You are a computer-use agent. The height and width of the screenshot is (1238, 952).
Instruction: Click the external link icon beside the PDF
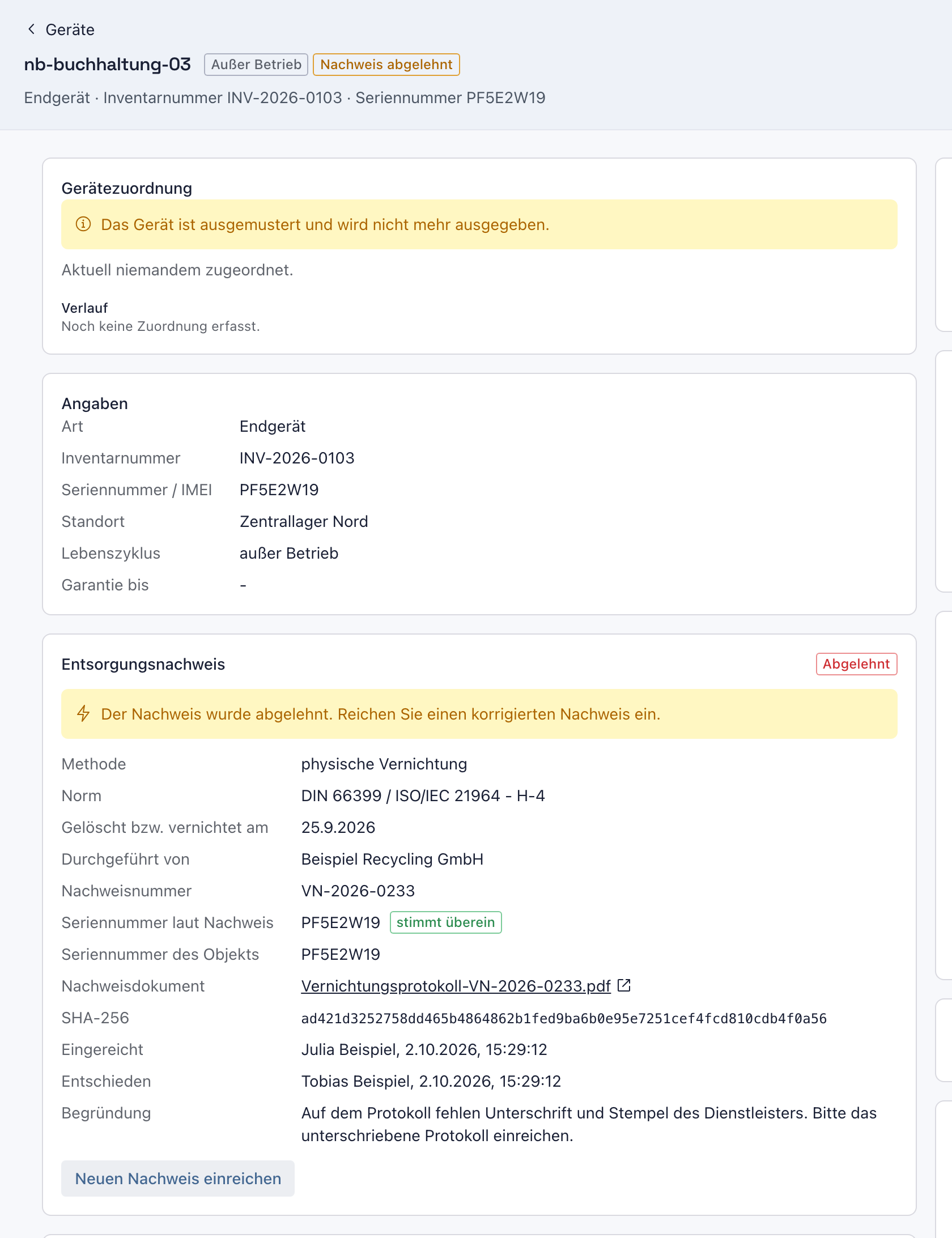point(624,985)
